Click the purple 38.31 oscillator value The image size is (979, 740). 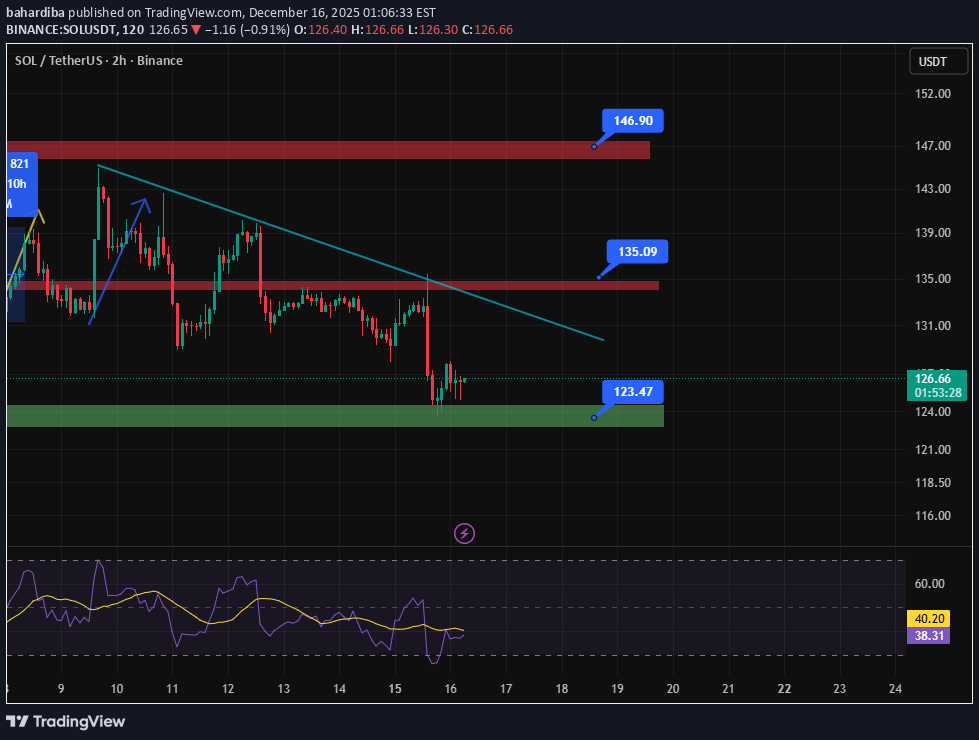(927, 635)
